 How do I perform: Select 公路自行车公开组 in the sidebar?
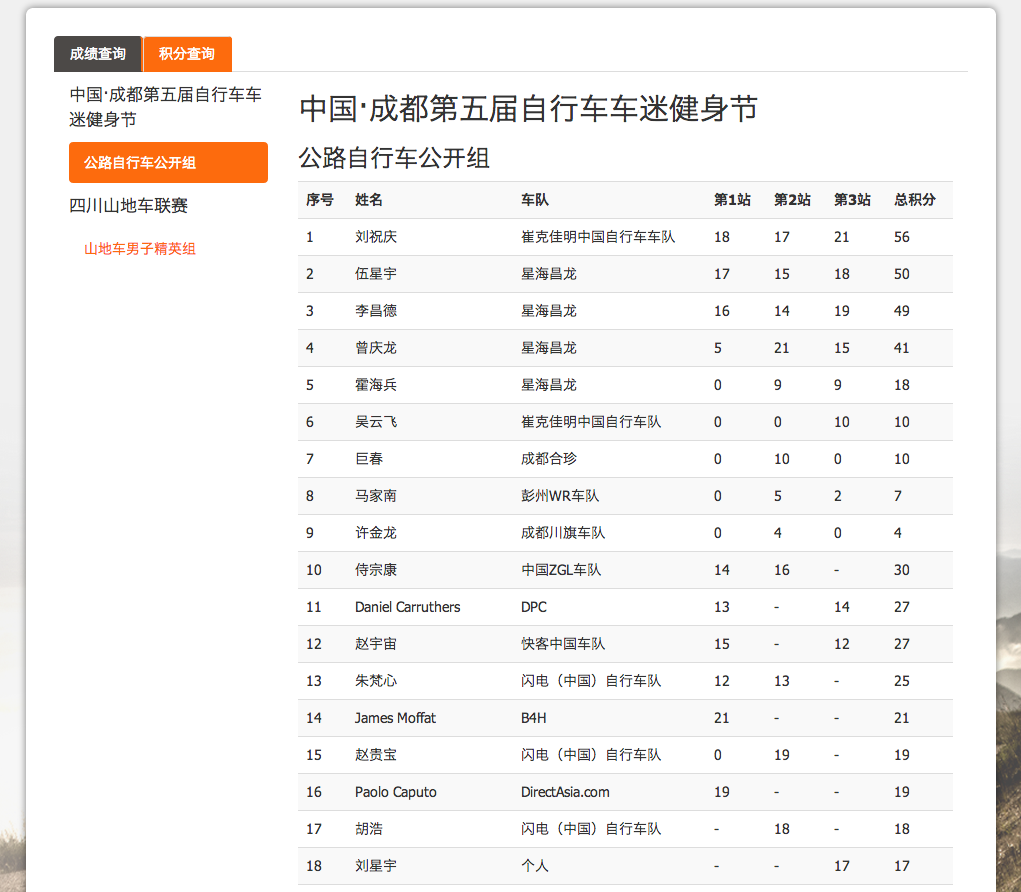168,162
